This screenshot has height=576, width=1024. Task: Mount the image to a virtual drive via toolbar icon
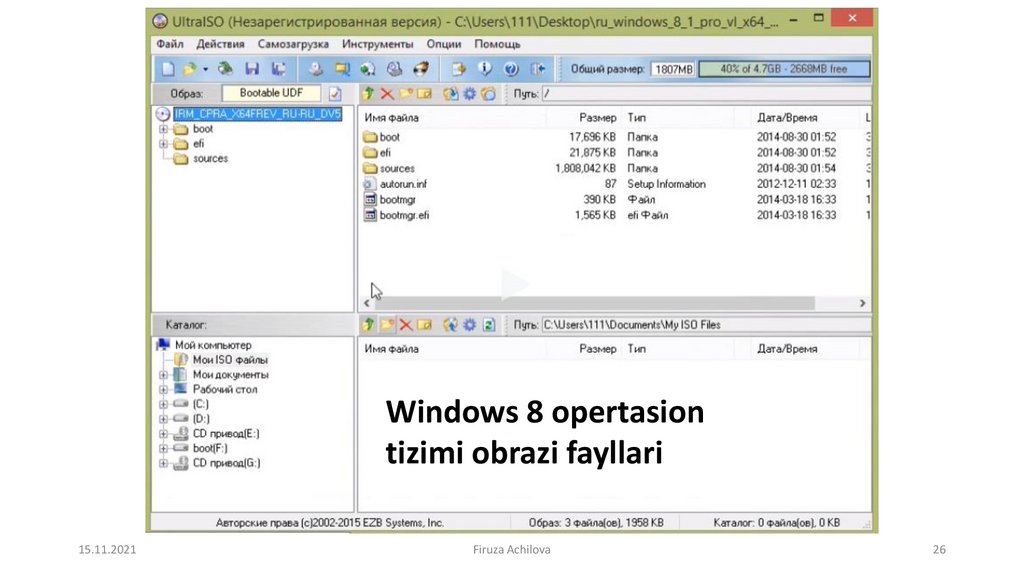pyautogui.click(x=394, y=69)
